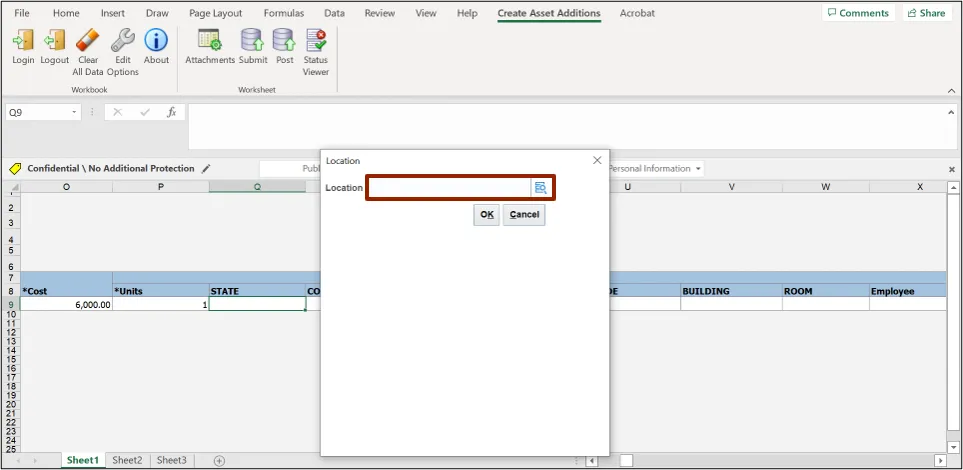Click vertical scrollbar down arrow
963x470 pixels.
pyautogui.click(x=953, y=447)
